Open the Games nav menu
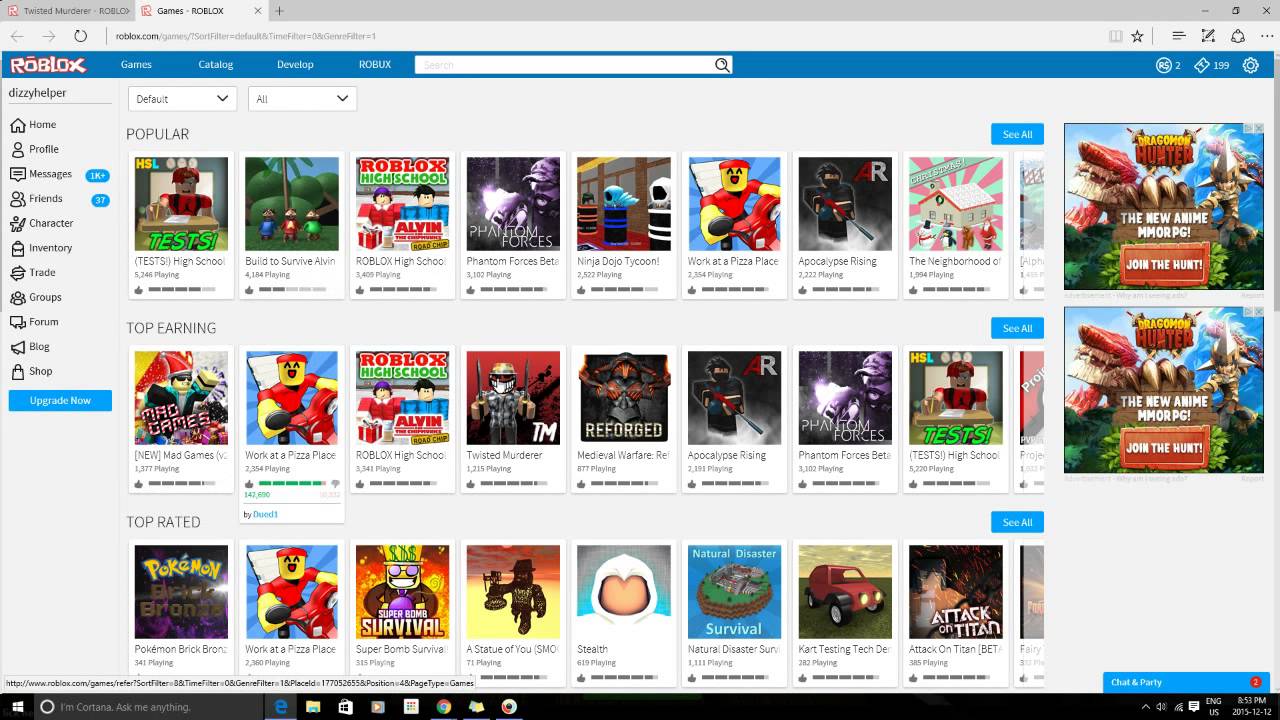1280x720 pixels. pos(136,65)
